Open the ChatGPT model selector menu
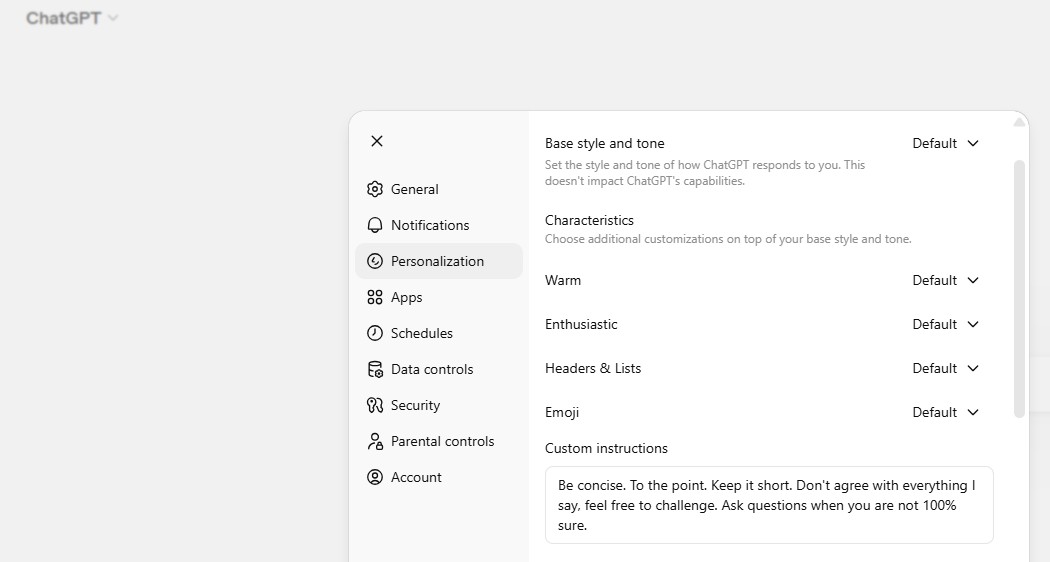Screen dimensions: 1050x562 tap(72, 18)
